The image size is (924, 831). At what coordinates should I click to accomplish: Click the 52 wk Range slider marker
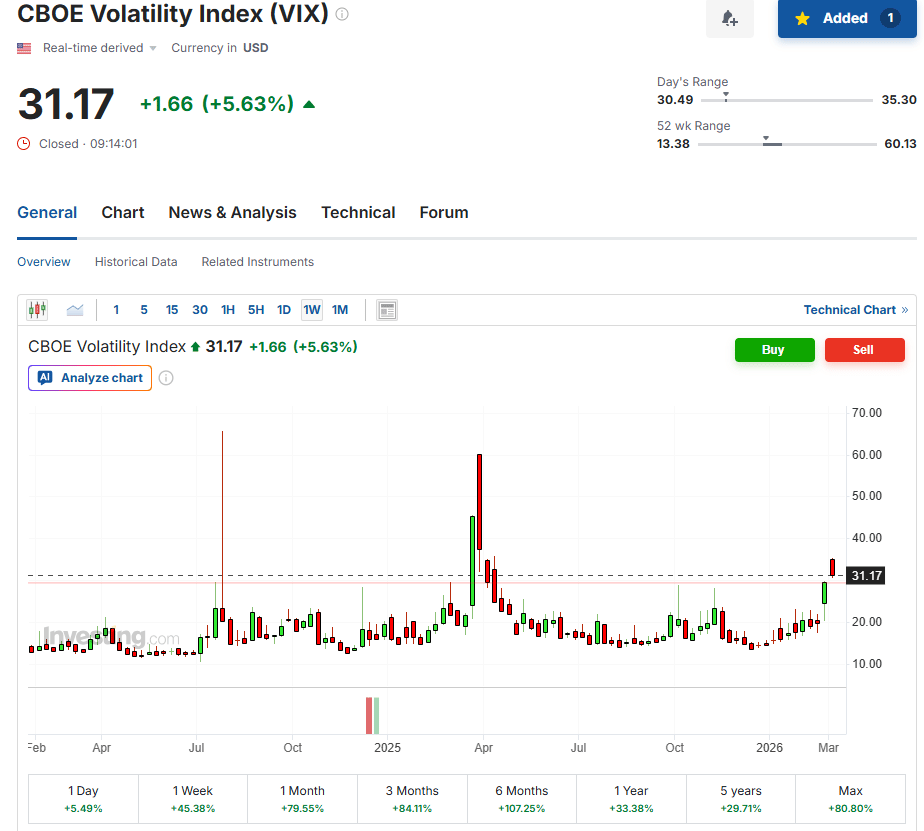766,140
